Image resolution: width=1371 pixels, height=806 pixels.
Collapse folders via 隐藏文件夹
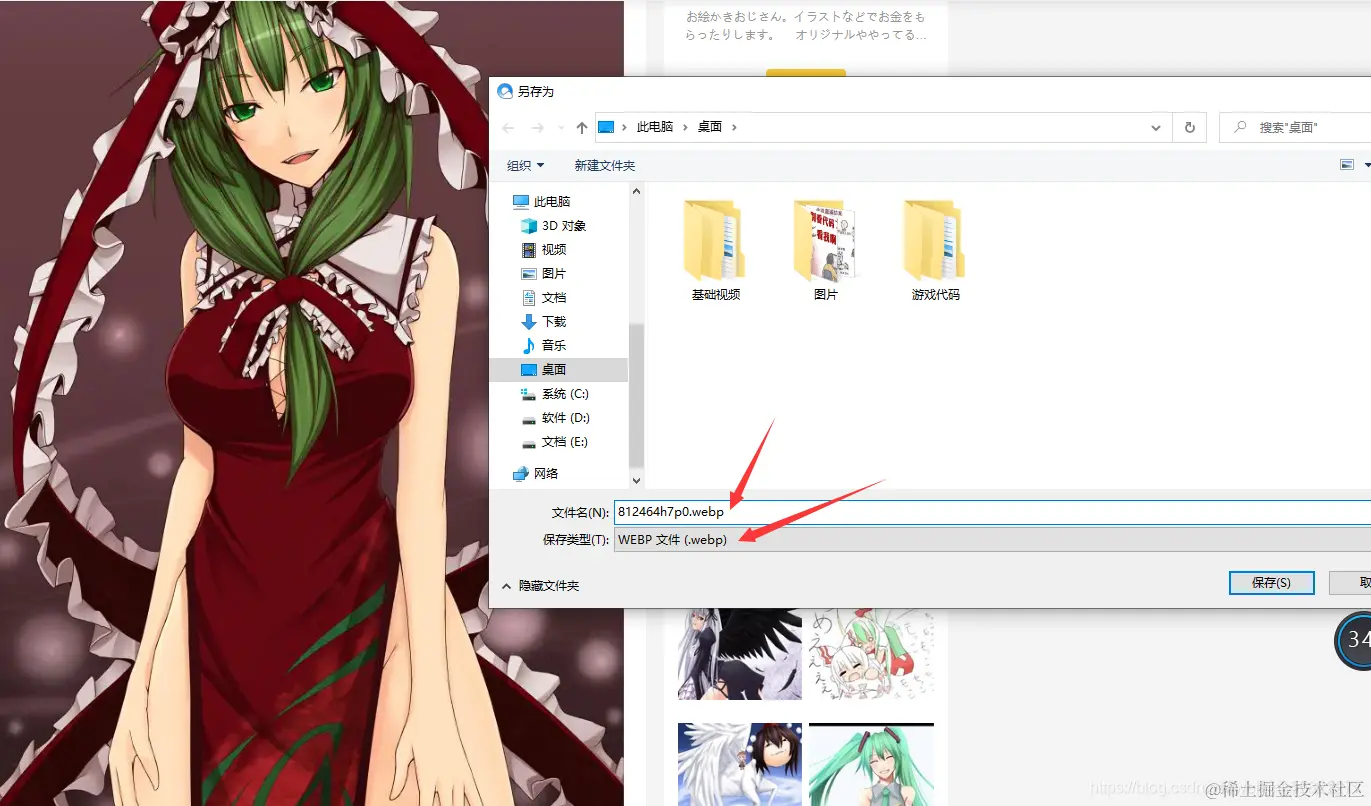tap(541, 585)
